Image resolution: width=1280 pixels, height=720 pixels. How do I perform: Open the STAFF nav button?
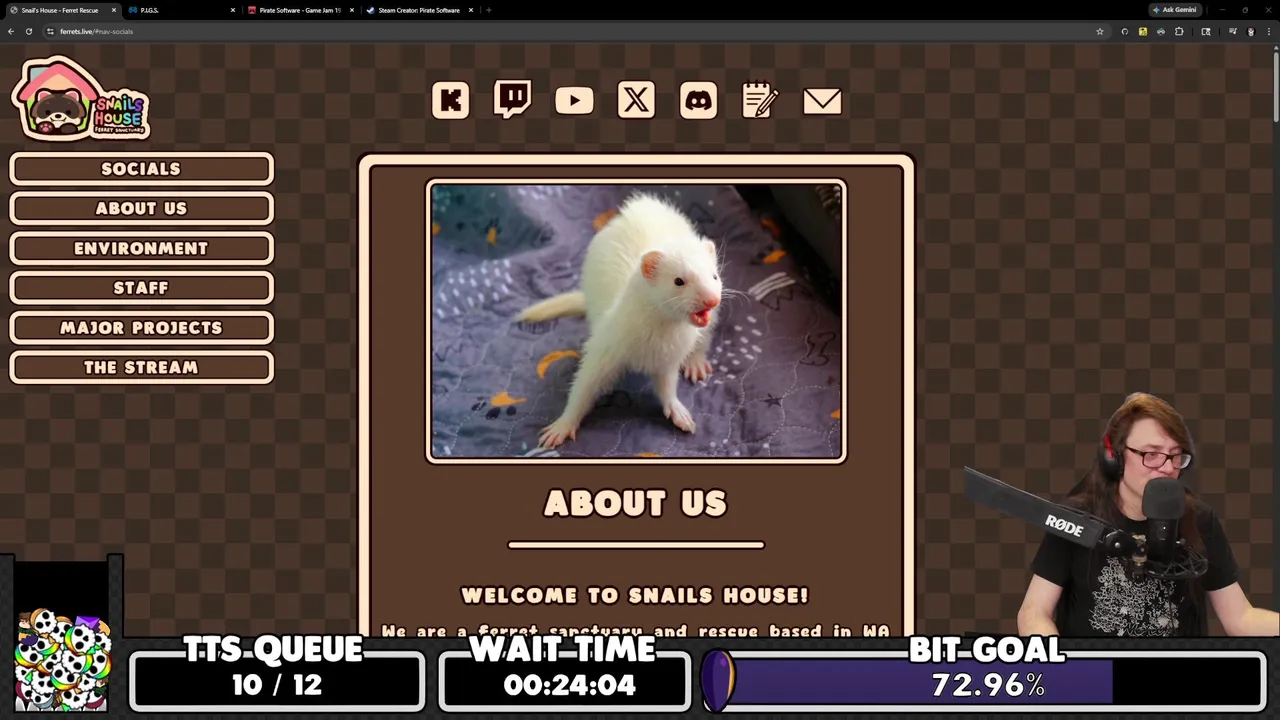[141, 288]
